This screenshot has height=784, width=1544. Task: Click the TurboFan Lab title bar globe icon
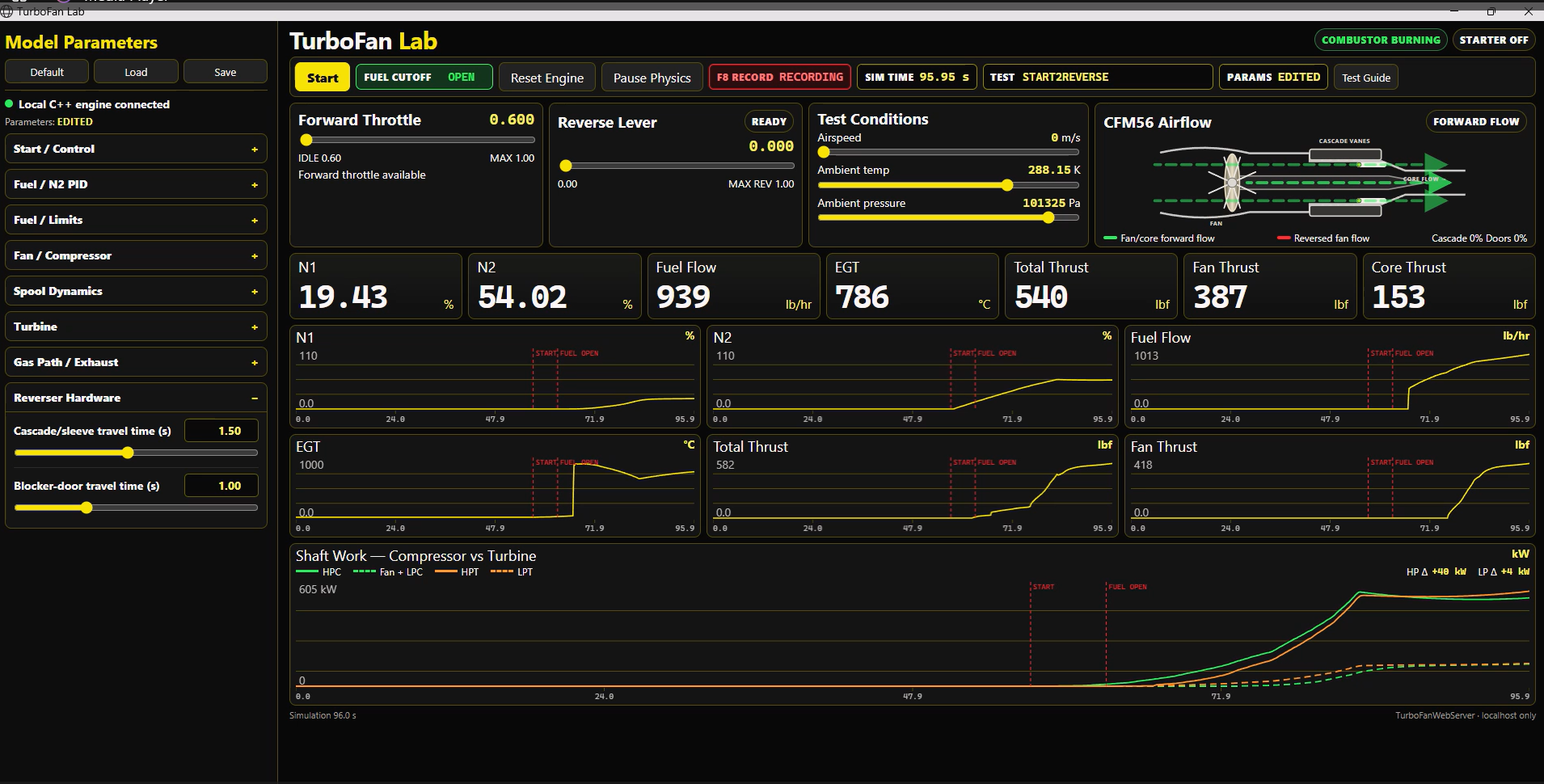click(x=6, y=11)
